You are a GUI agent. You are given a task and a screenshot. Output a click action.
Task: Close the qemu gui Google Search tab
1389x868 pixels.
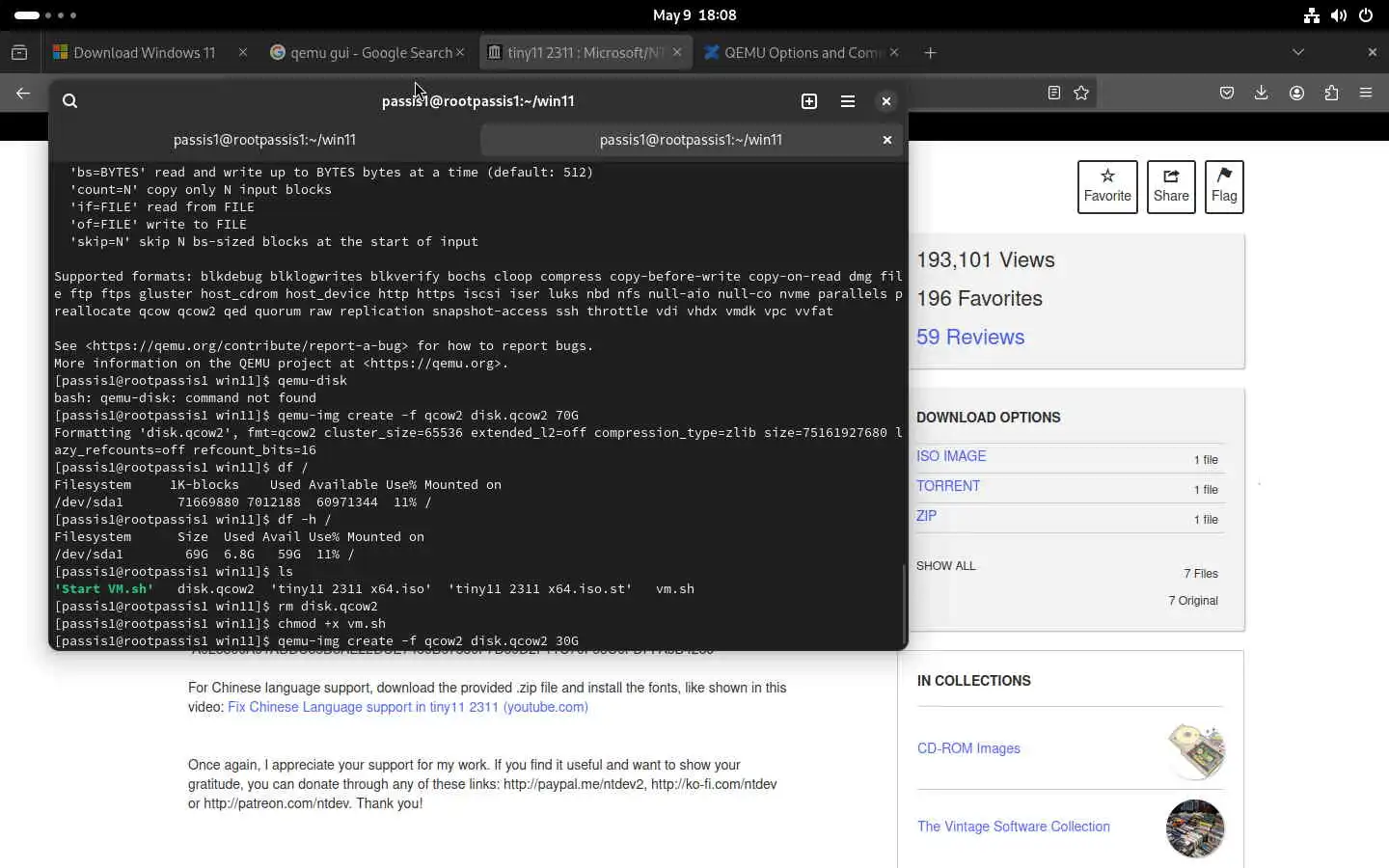tap(460, 53)
